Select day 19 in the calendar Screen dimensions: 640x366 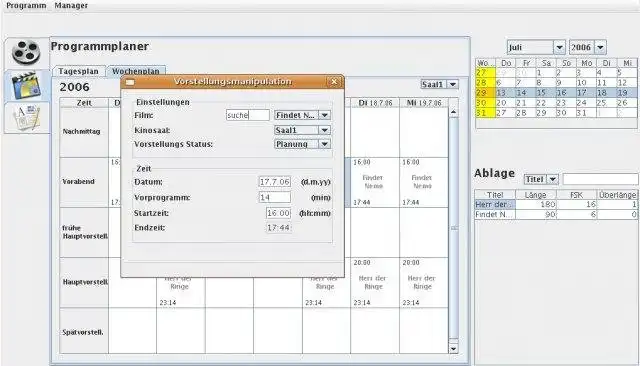click(627, 93)
